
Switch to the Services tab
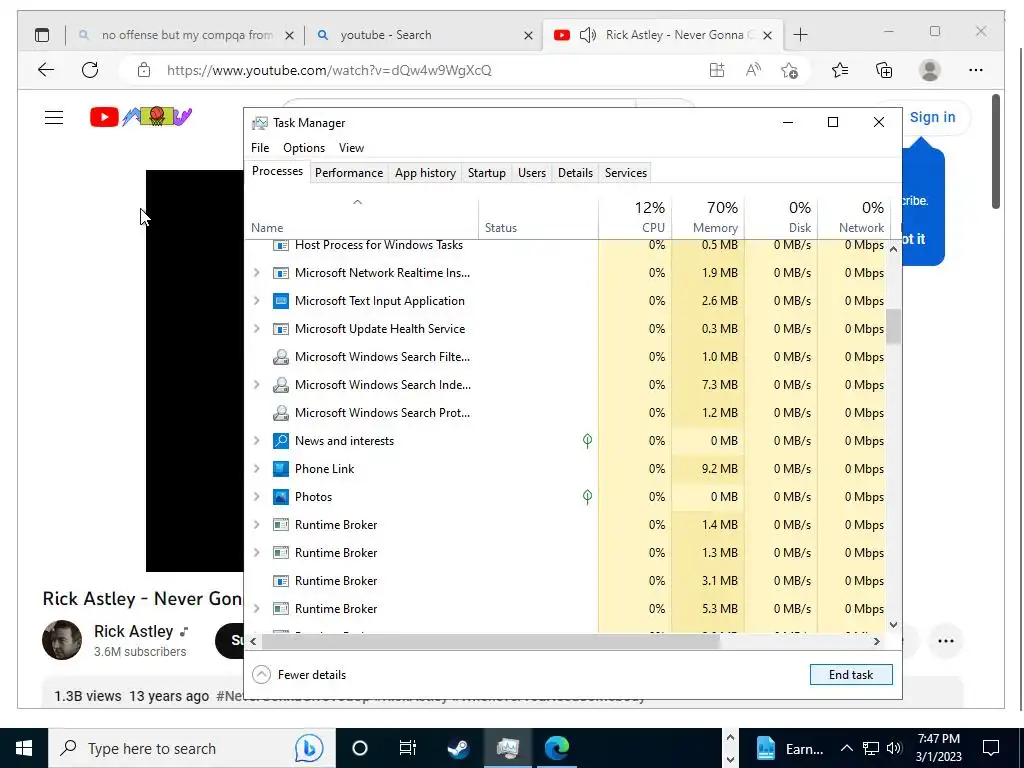point(626,172)
